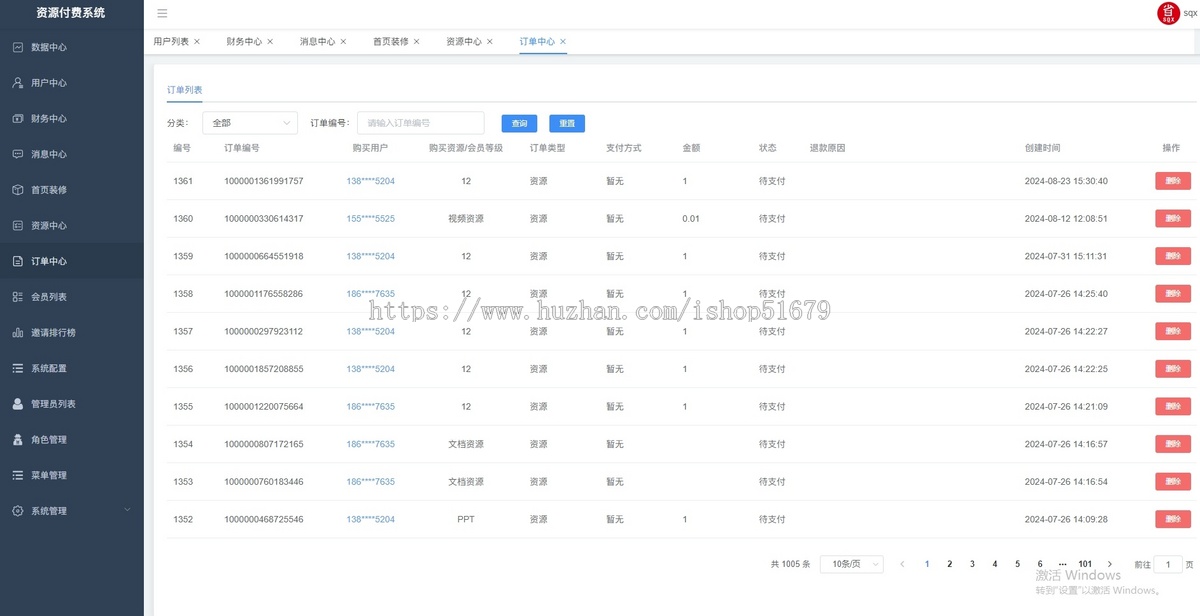Select the 订单中心 sidebar icon
This screenshot has width=1200, height=616.
tap(18, 261)
